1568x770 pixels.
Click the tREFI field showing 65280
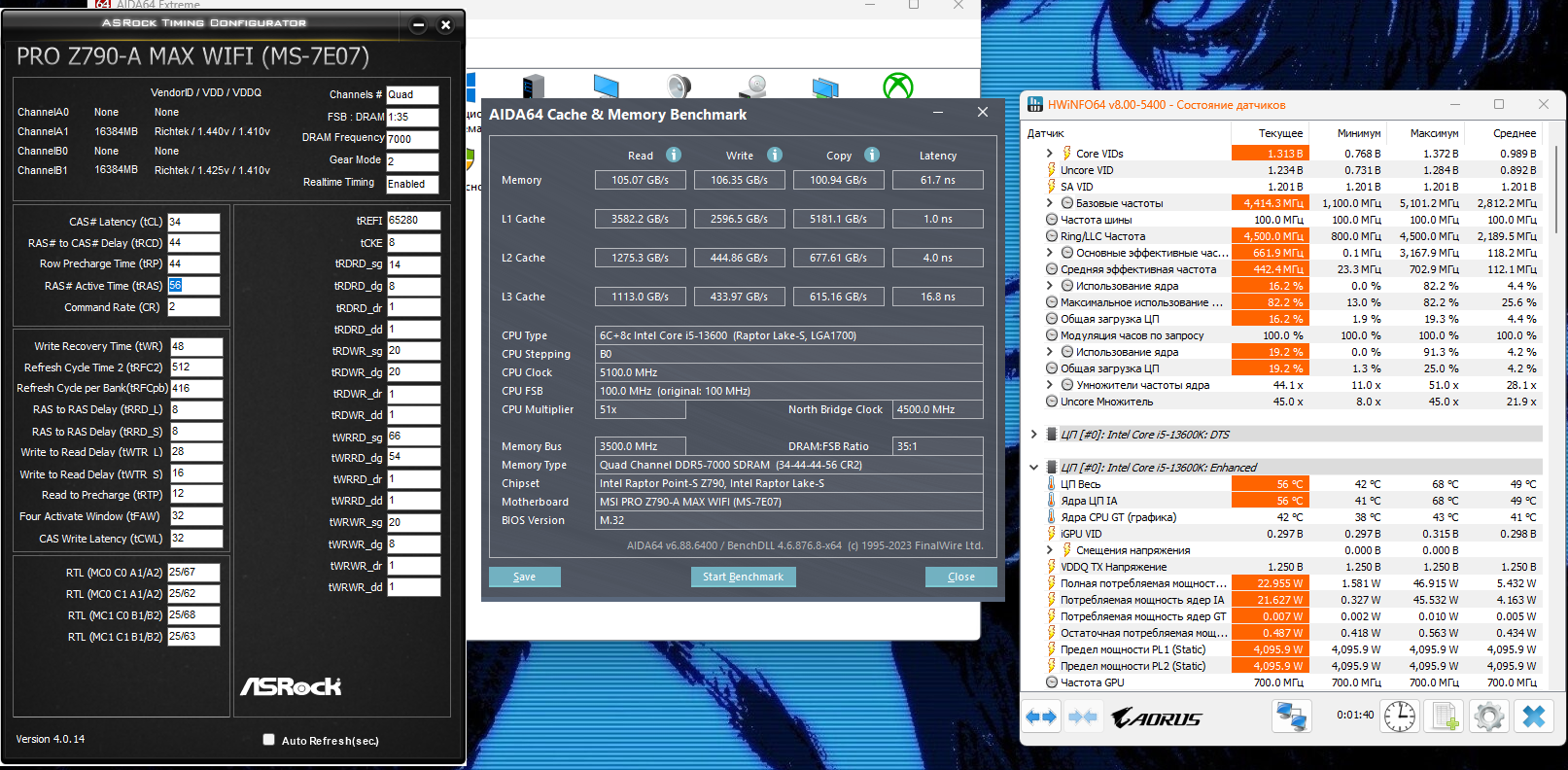coord(413,221)
